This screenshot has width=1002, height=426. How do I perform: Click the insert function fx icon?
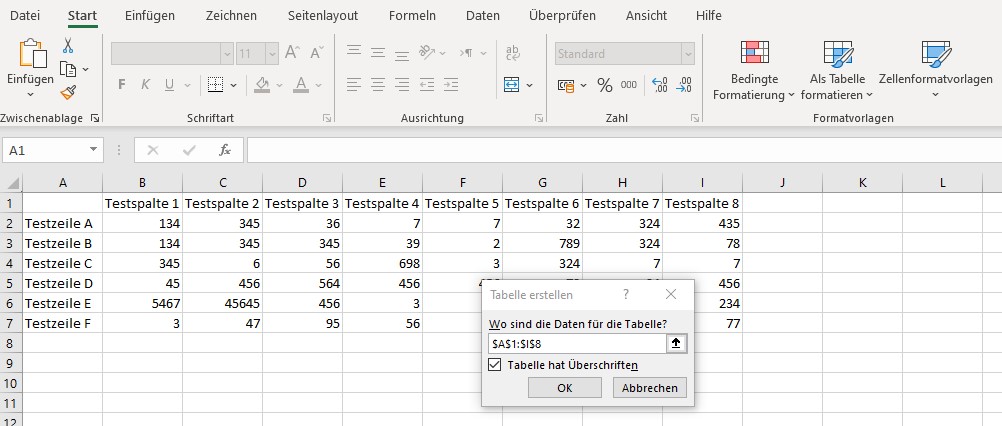(x=225, y=150)
